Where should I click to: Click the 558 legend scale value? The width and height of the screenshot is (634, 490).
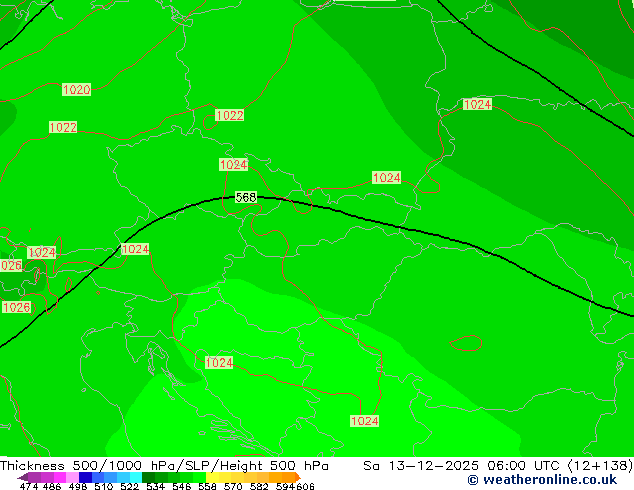point(207,486)
